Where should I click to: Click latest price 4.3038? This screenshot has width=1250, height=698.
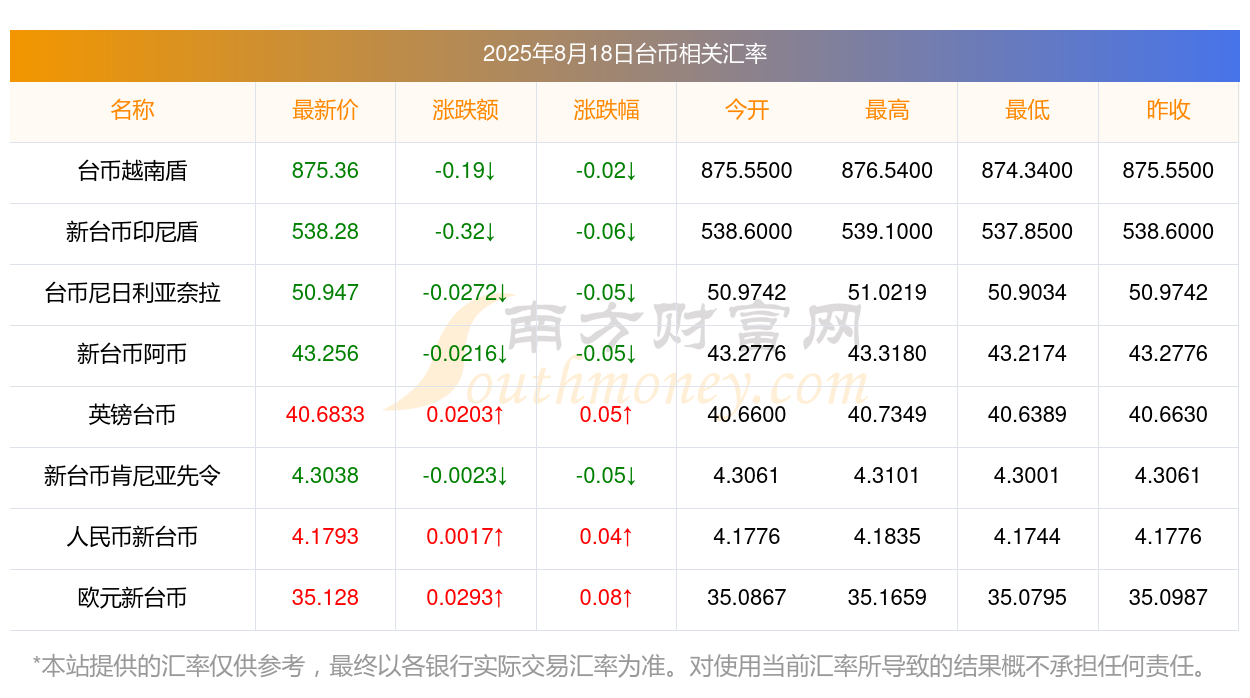coord(325,476)
